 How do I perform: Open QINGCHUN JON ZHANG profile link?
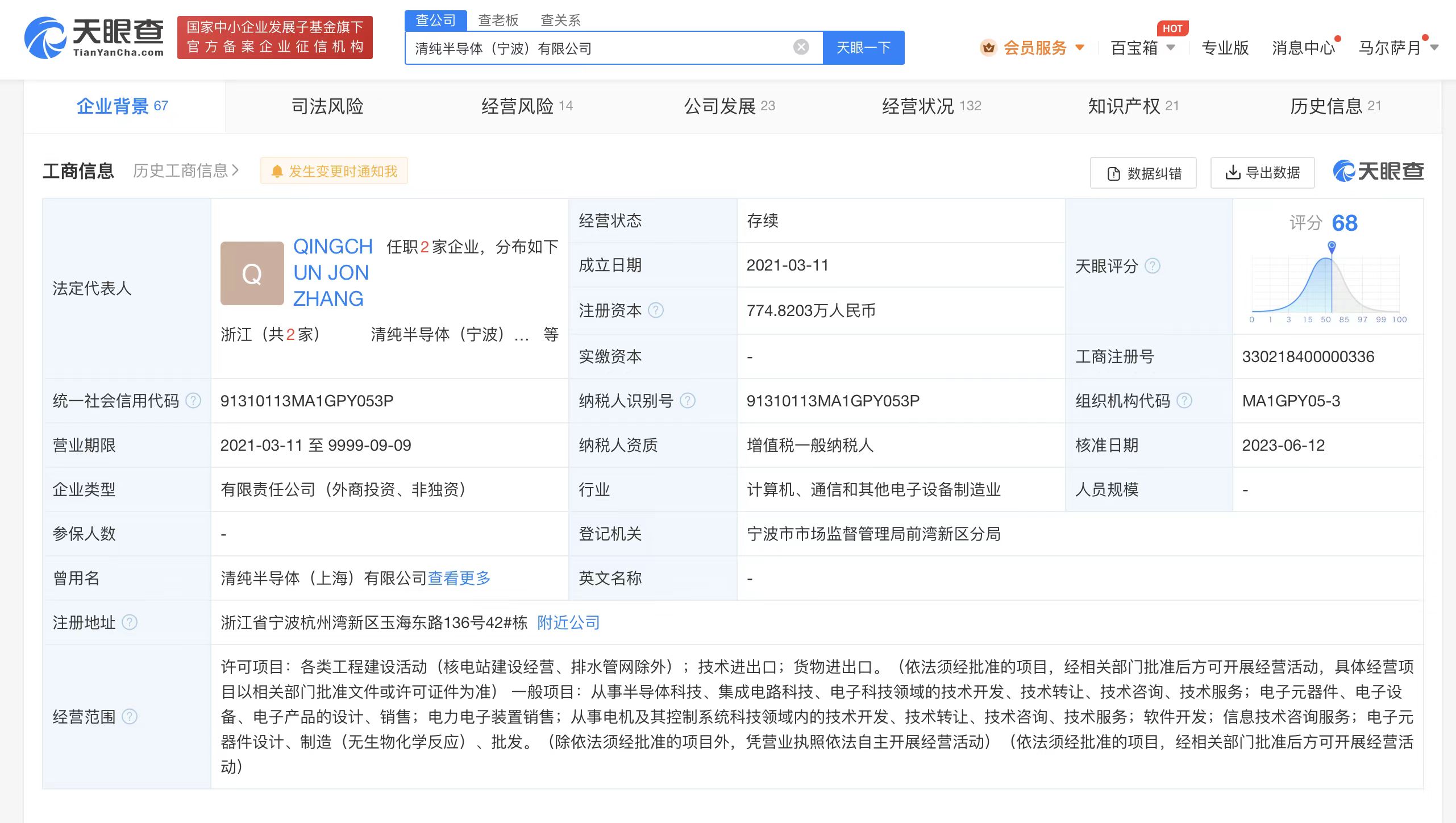pos(333,273)
